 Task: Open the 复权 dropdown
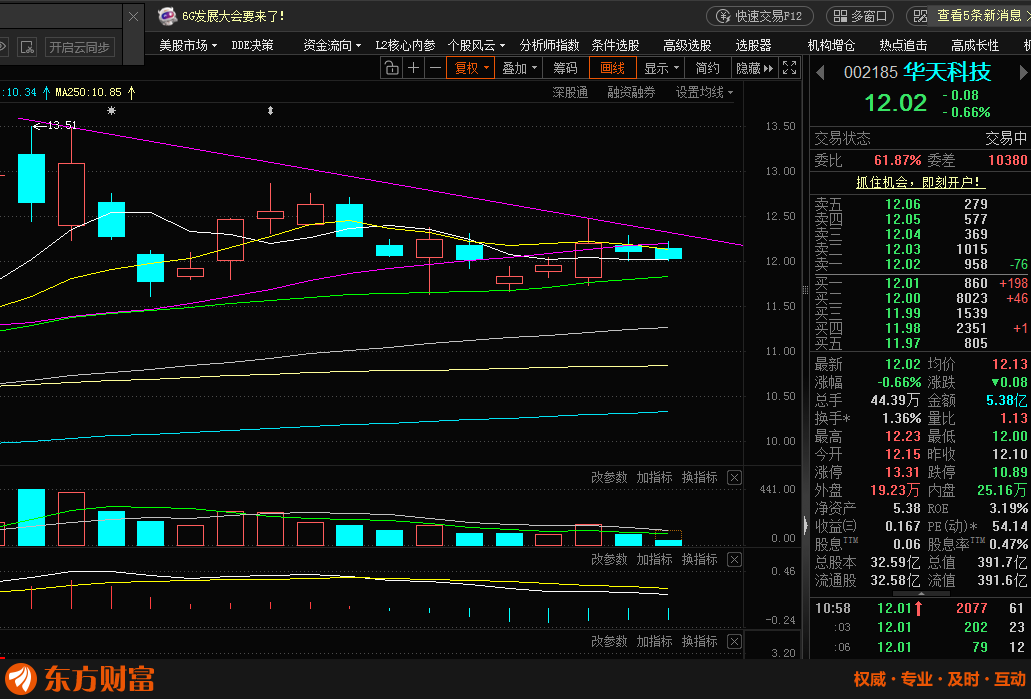[471, 68]
